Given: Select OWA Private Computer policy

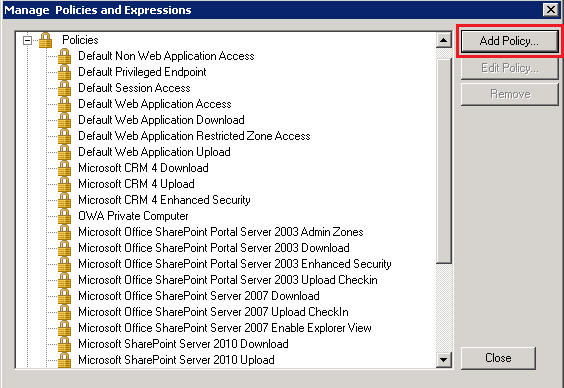Looking at the screenshot, I should click(133, 216).
